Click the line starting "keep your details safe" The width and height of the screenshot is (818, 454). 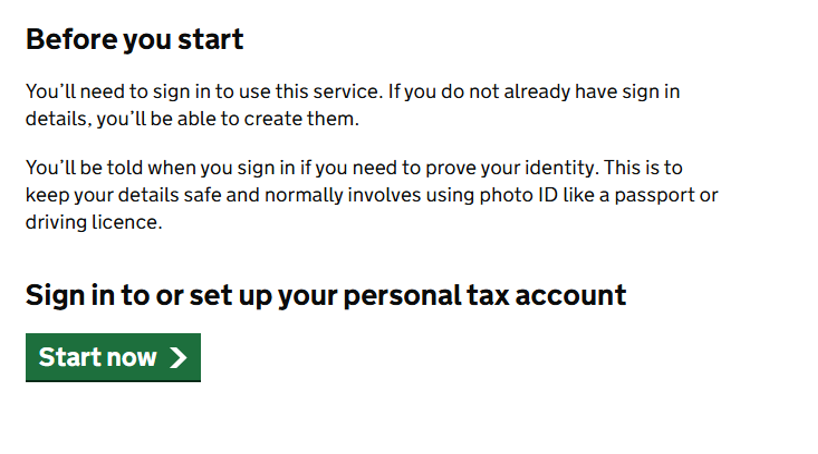pyautogui.click(x=370, y=194)
